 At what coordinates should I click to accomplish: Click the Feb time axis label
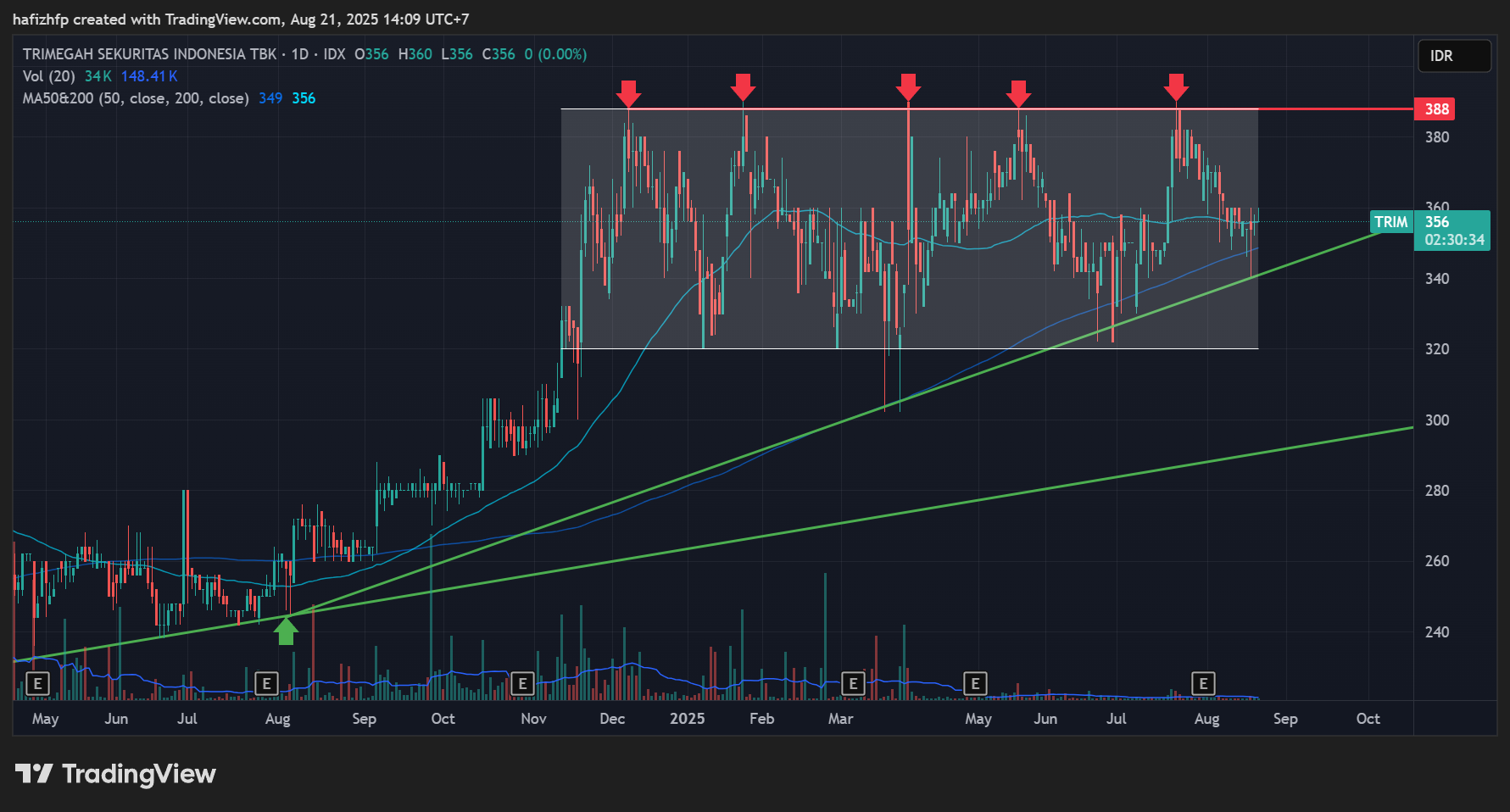pos(762,719)
